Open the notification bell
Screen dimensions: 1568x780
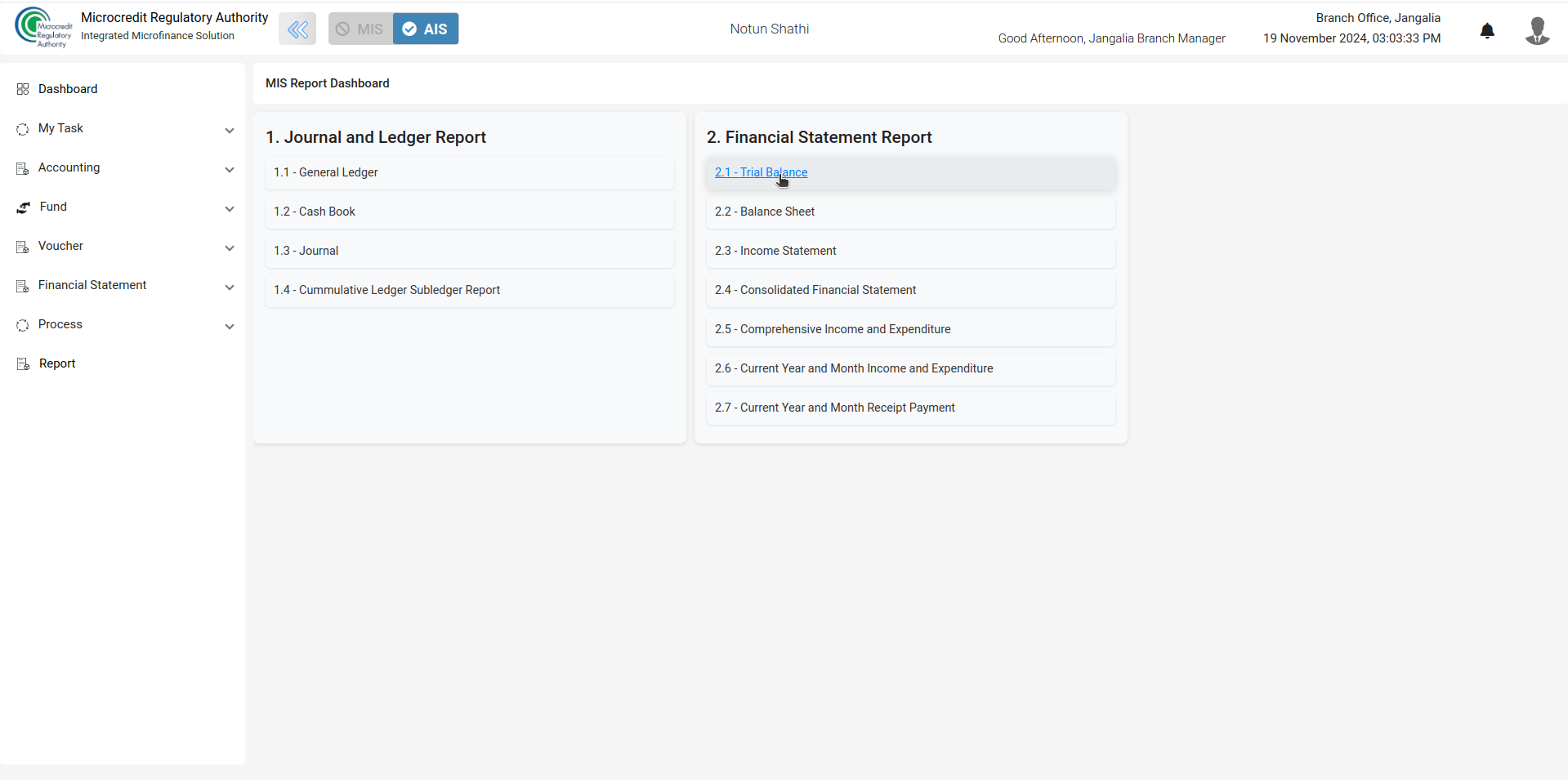[x=1487, y=31]
